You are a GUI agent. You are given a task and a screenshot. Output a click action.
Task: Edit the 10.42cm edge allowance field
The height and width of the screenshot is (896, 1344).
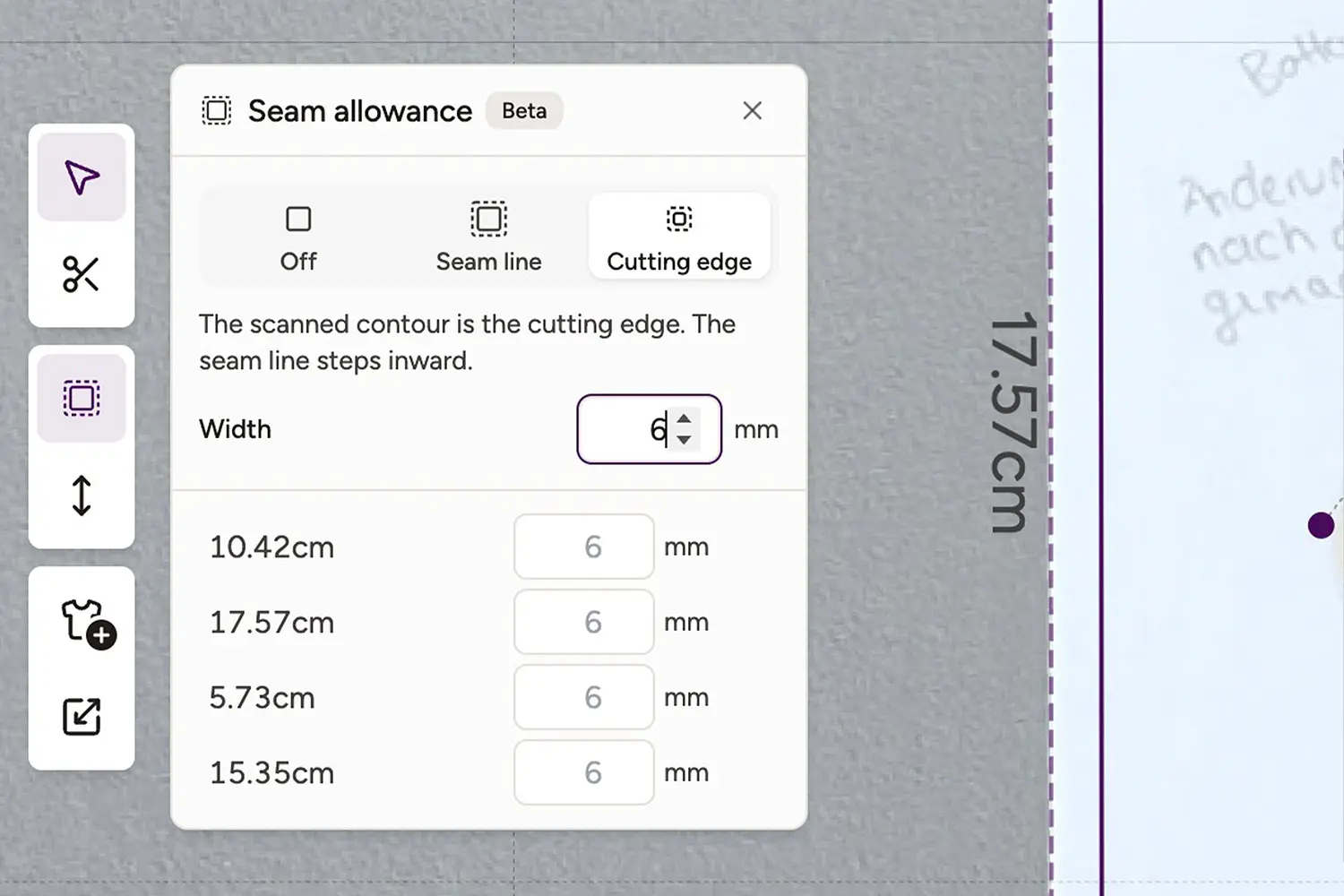pyautogui.click(x=584, y=547)
